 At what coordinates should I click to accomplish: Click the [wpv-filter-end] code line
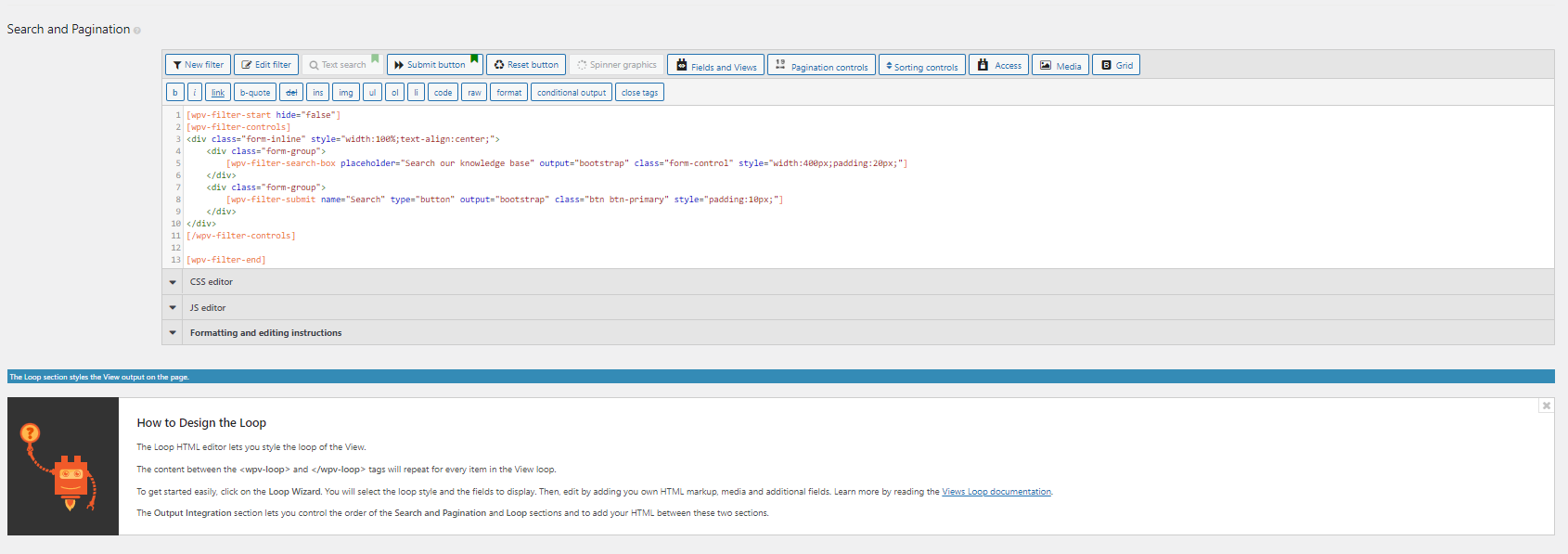[225, 260]
